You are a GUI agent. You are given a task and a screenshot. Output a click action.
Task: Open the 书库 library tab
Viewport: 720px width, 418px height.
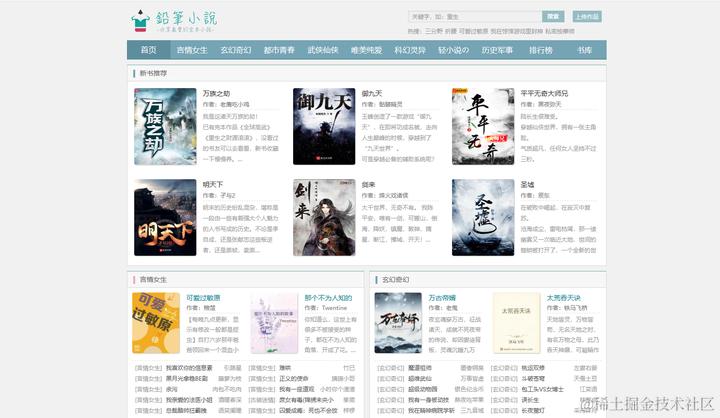[585, 50]
